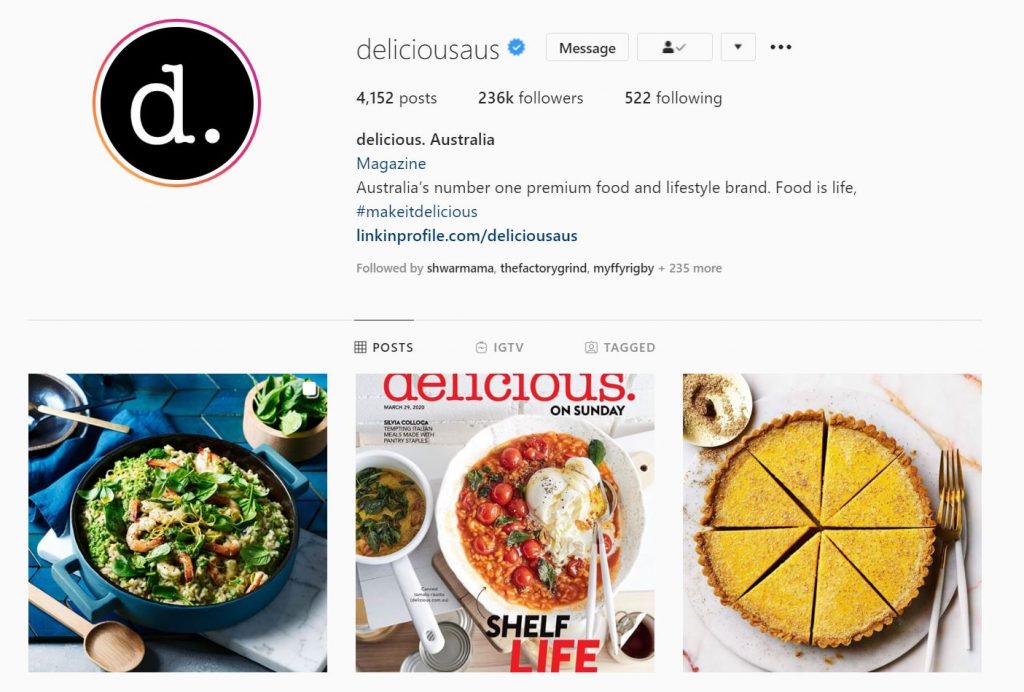Screen dimensions: 1024x692
Task: Open the #makeitdelicious hashtag
Action: pyautogui.click(x=417, y=212)
